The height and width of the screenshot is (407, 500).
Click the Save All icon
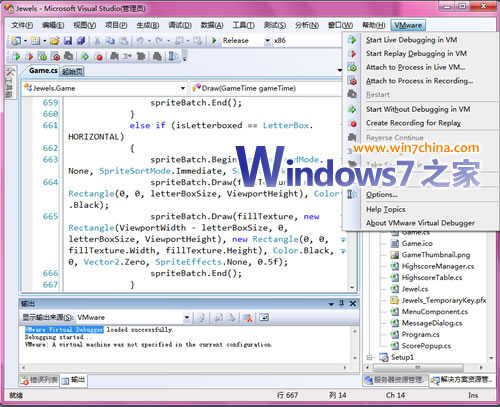(81, 41)
